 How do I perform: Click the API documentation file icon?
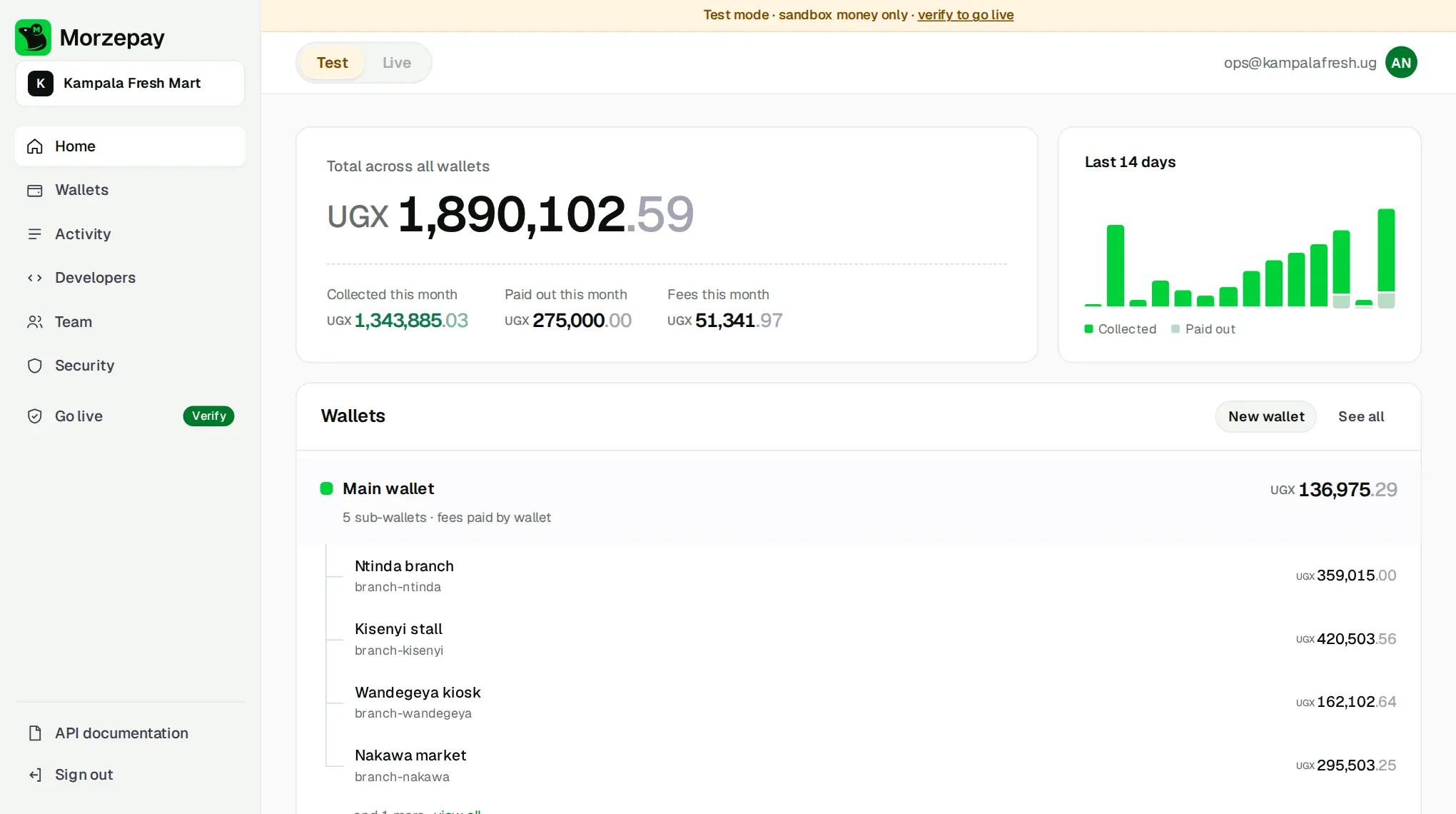[35, 733]
